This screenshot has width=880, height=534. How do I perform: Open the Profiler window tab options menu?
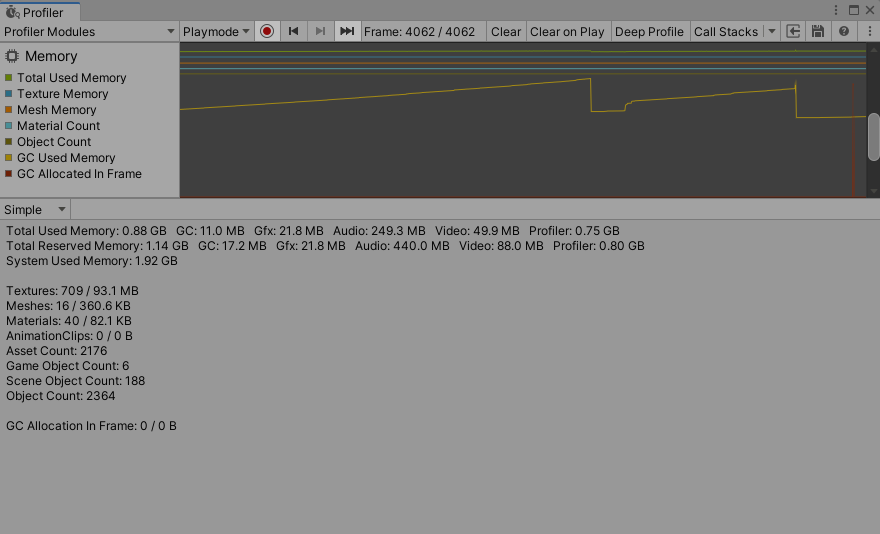pyautogui.click(x=836, y=10)
